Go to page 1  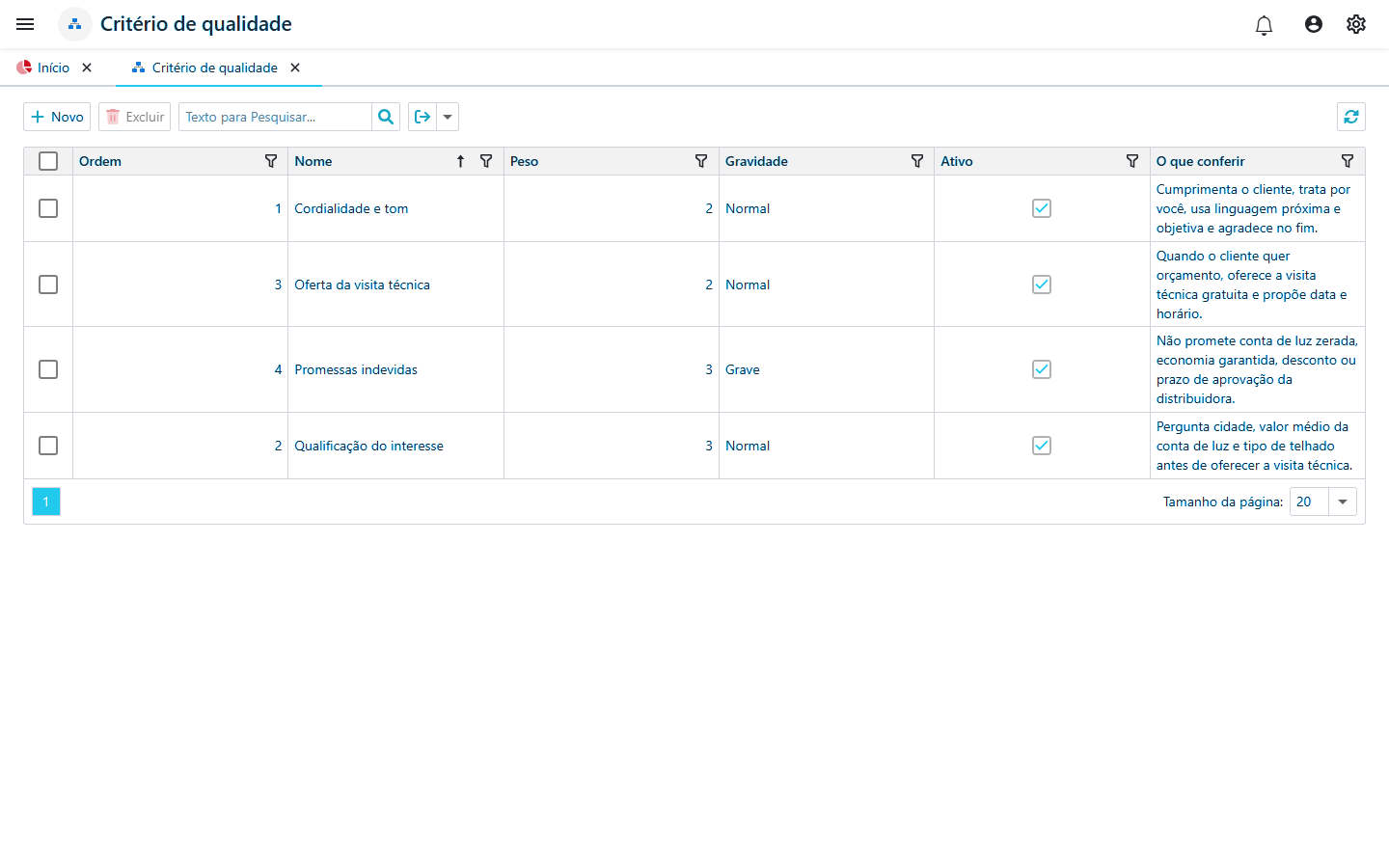pyautogui.click(x=46, y=502)
